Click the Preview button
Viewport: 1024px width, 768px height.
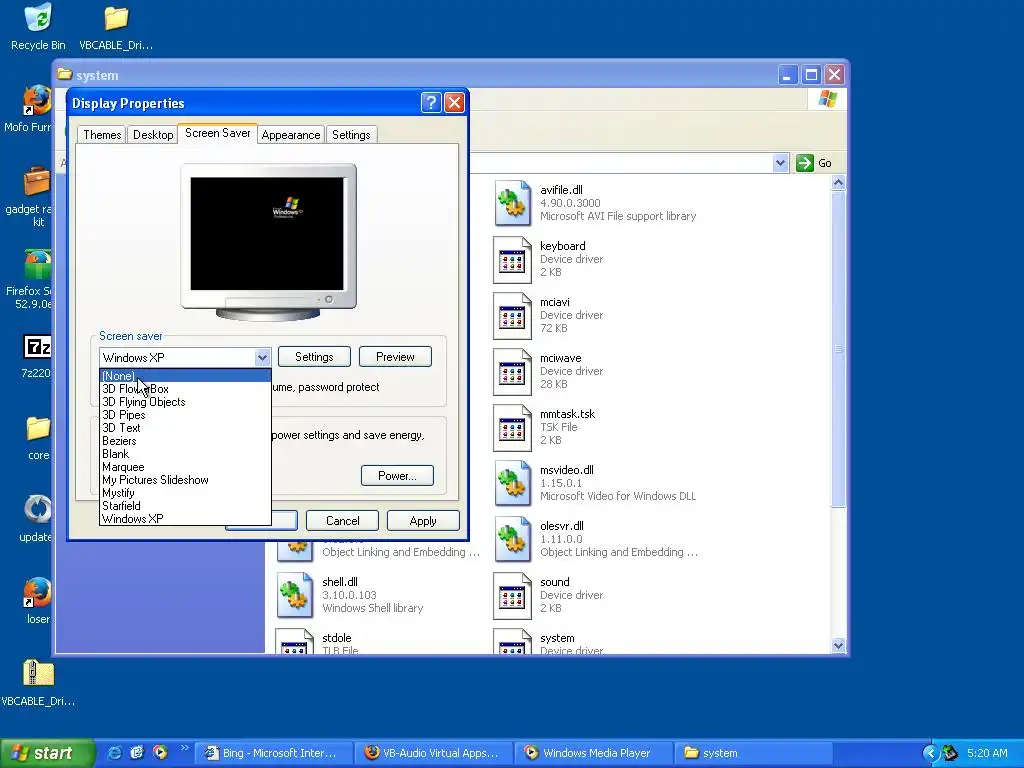(x=395, y=357)
